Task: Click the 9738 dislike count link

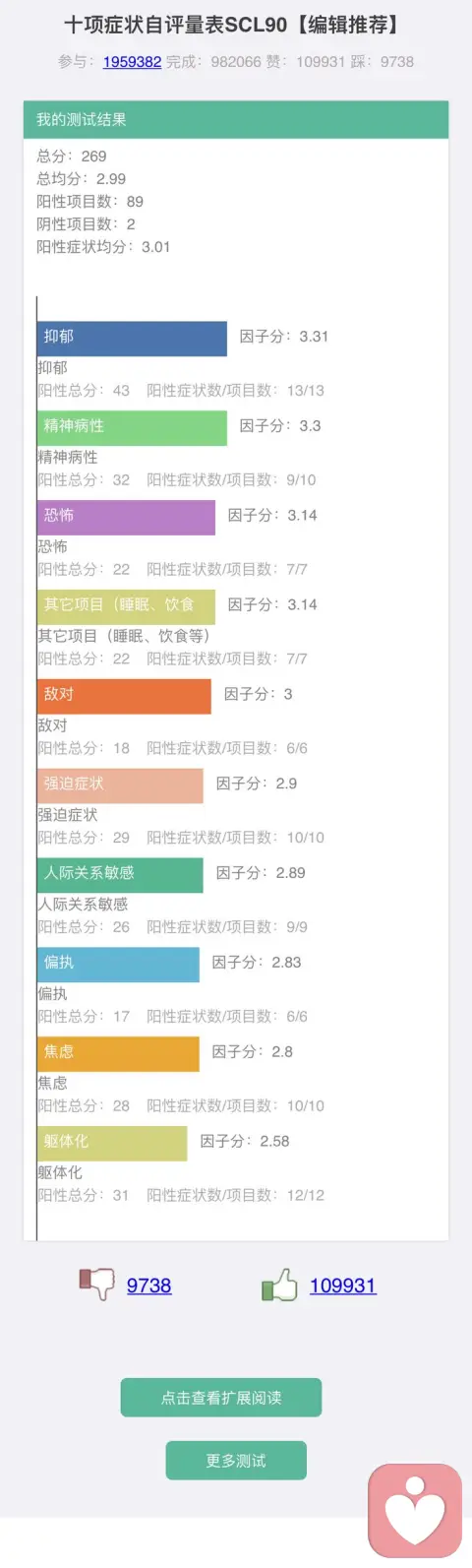Action: pos(148,1286)
